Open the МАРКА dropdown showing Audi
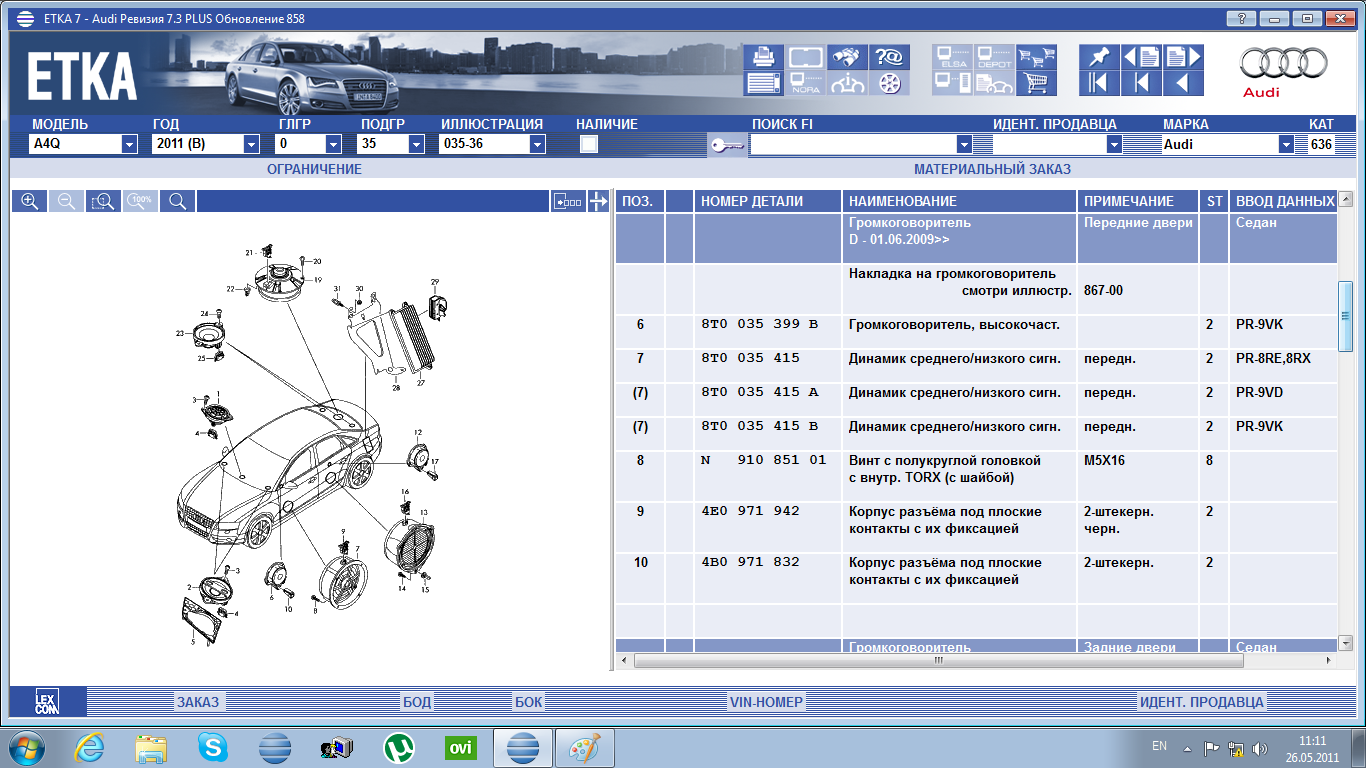This screenshot has width=1366, height=768. click(x=1286, y=144)
